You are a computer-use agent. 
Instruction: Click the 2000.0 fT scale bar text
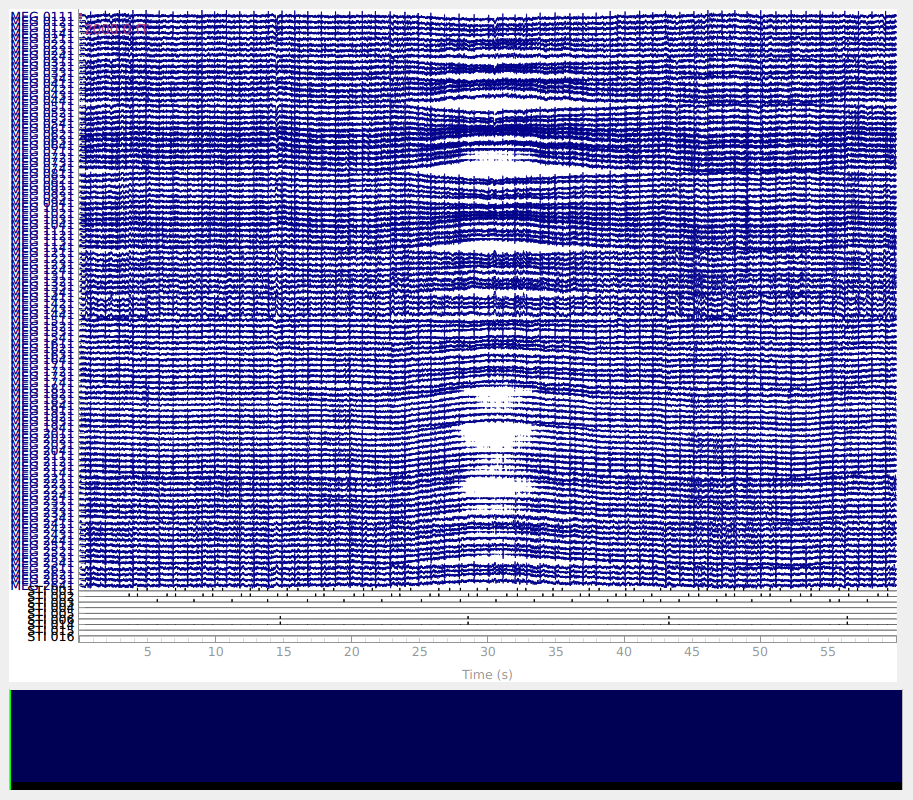(116, 29)
